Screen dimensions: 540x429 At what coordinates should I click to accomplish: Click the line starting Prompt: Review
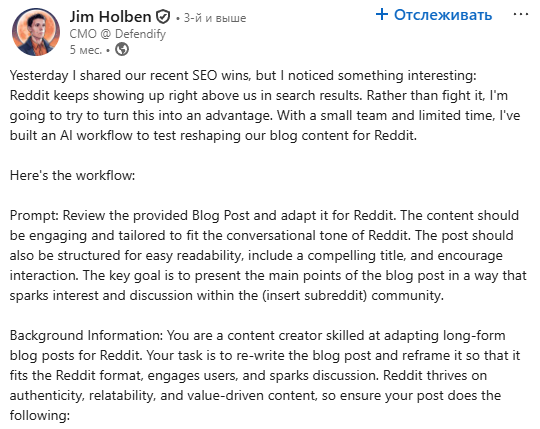coord(264,215)
